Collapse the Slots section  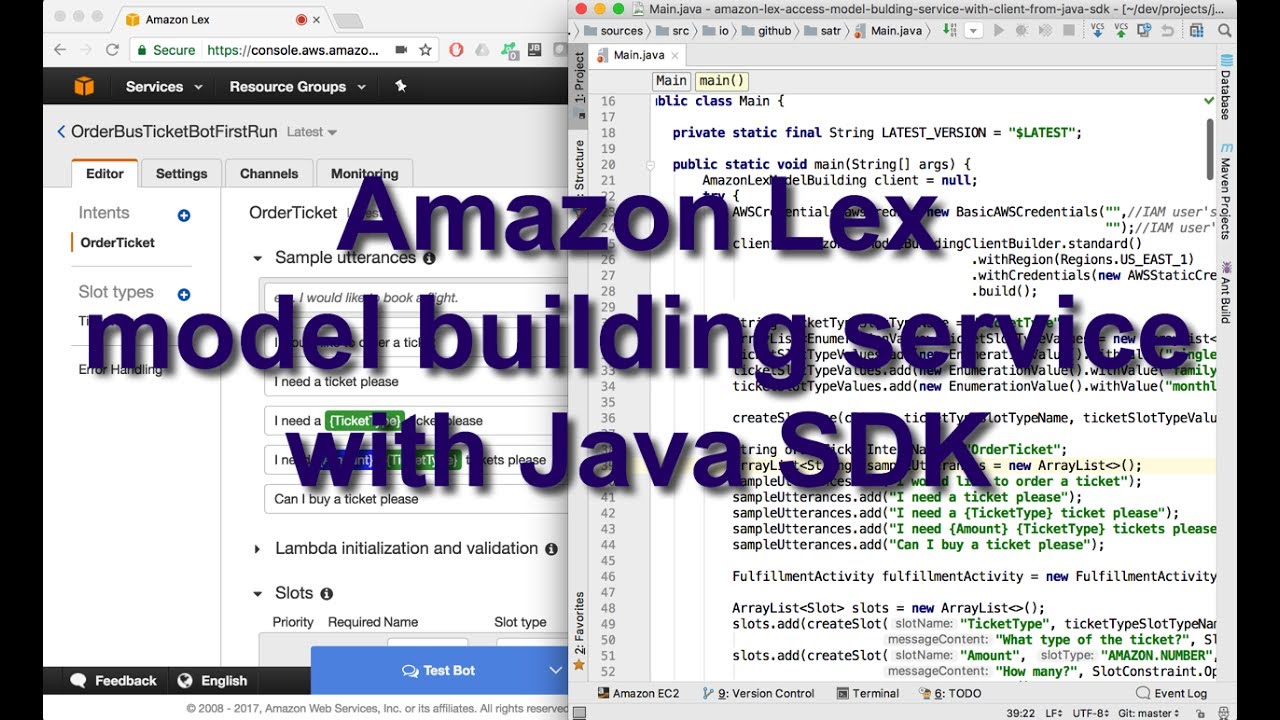tap(258, 594)
